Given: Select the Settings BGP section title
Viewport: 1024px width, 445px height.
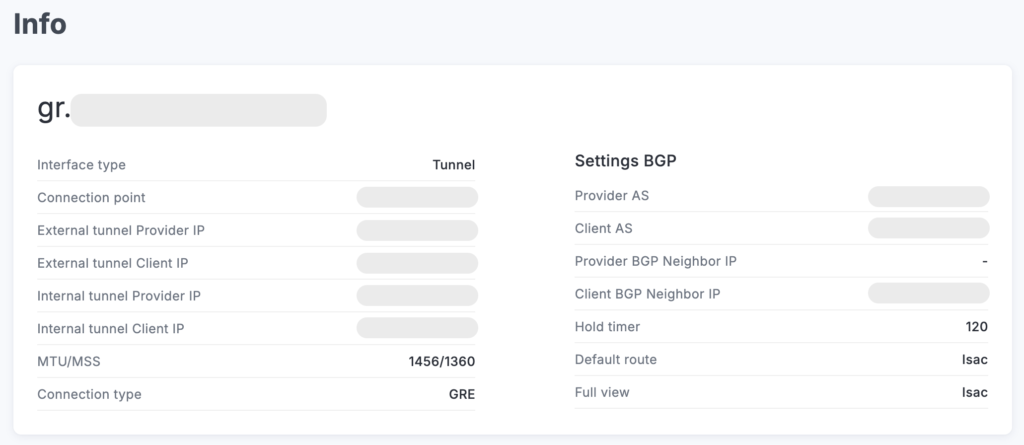Looking at the screenshot, I should pyautogui.click(x=627, y=161).
